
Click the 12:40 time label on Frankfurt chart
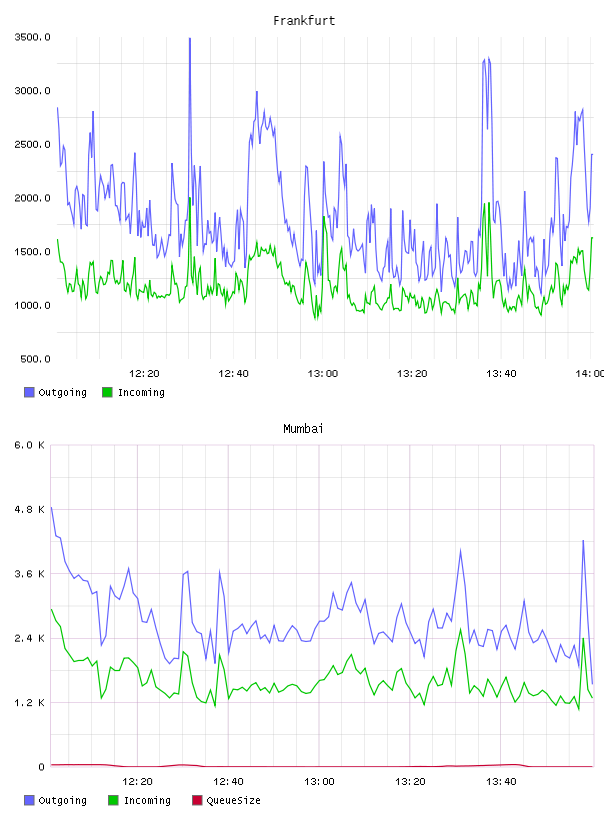(x=233, y=374)
